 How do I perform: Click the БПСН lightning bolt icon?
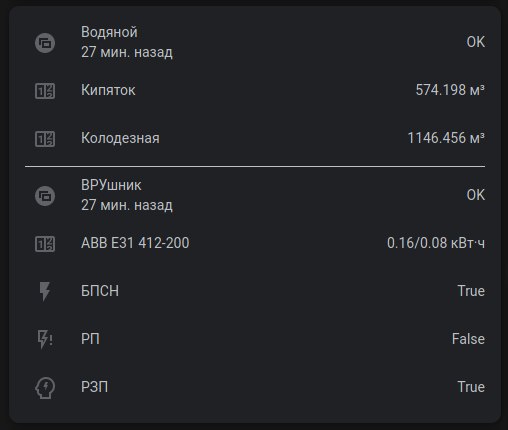tap(45, 291)
